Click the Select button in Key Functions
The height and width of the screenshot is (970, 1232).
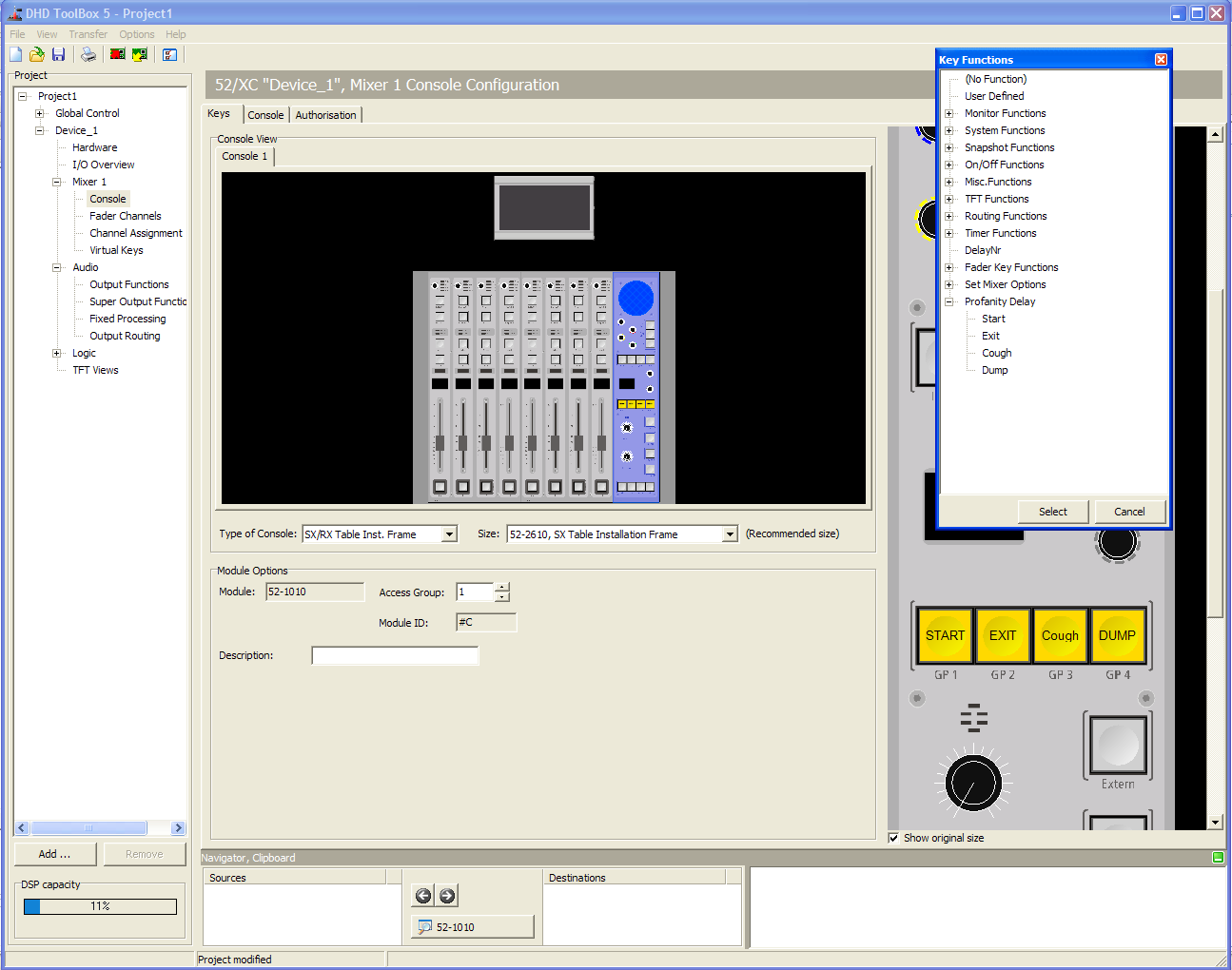tap(1053, 512)
